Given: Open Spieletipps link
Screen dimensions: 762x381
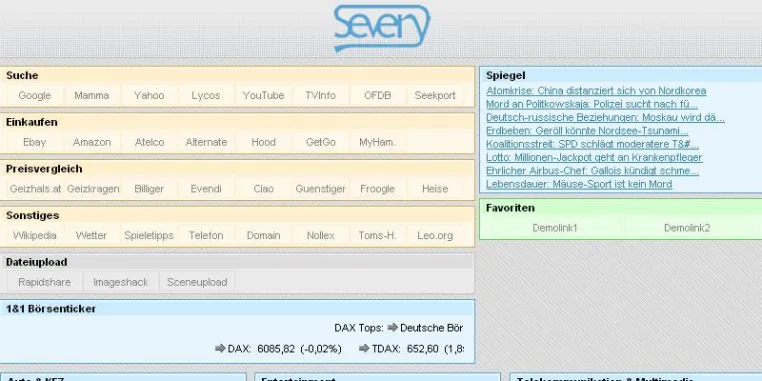Looking at the screenshot, I should (x=149, y=235).
